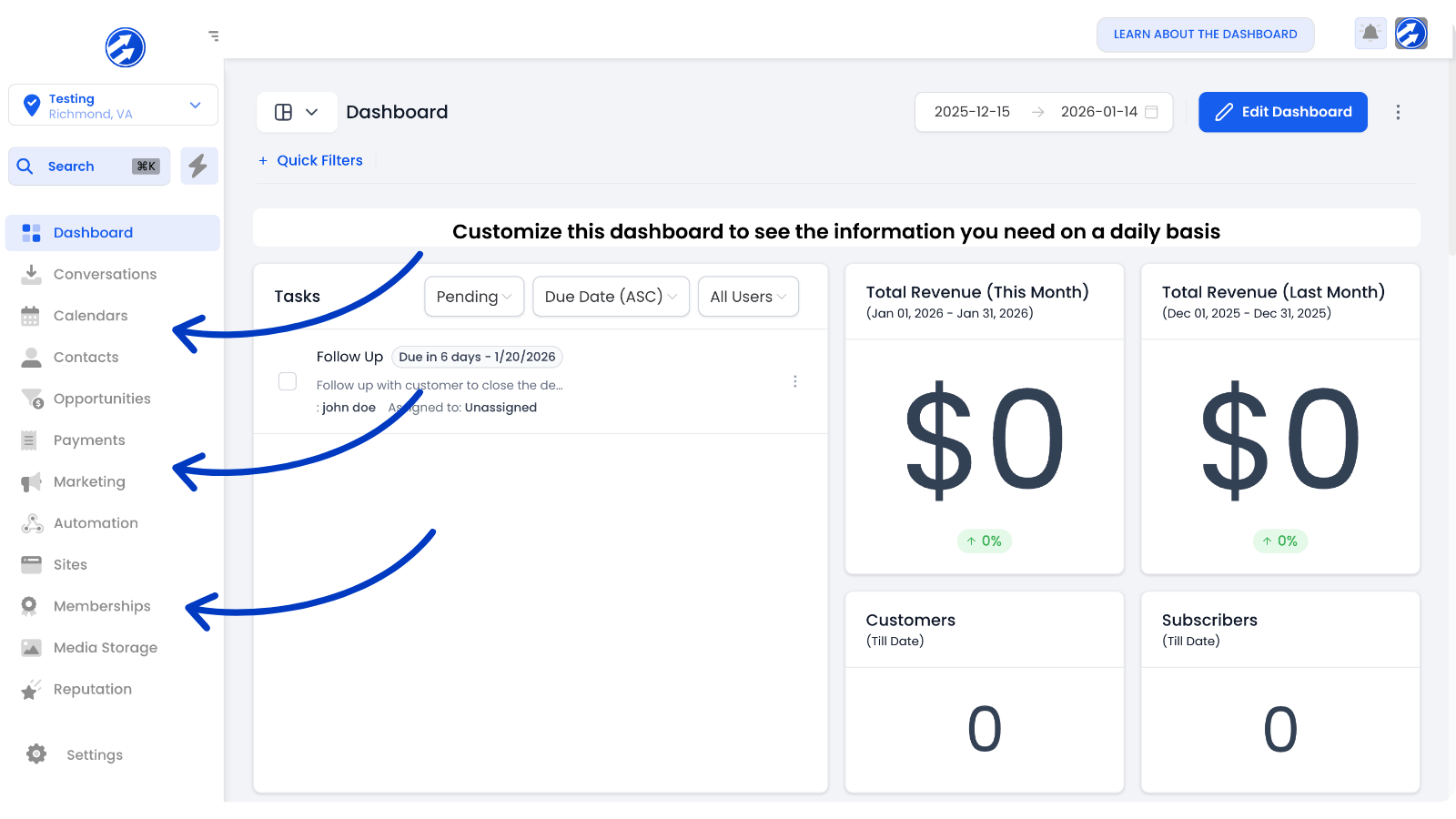
Task: Click the location pin shield icon
Action: [x=32, y=106]
